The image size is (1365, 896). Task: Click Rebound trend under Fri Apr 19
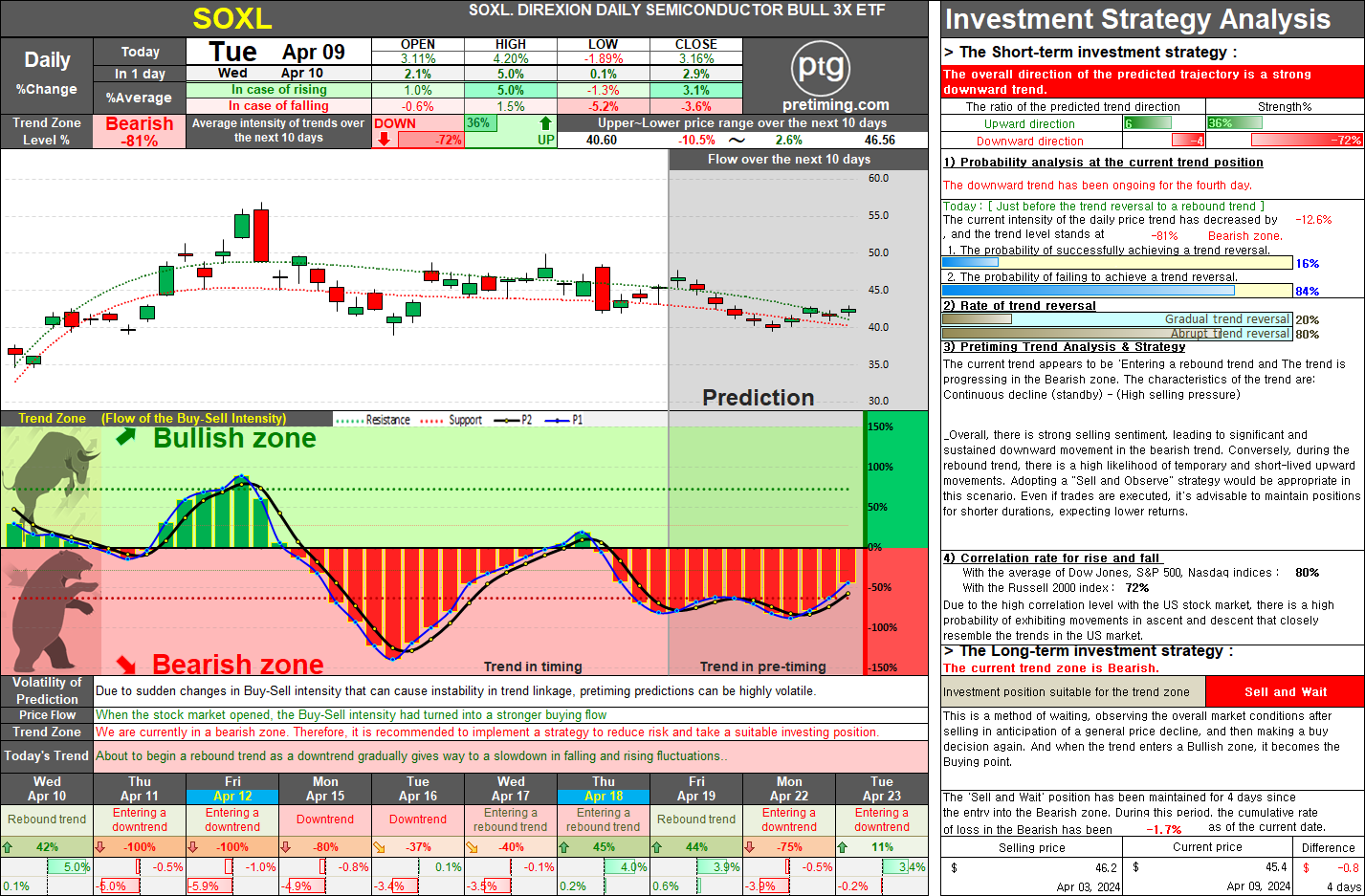click(696, 820)
